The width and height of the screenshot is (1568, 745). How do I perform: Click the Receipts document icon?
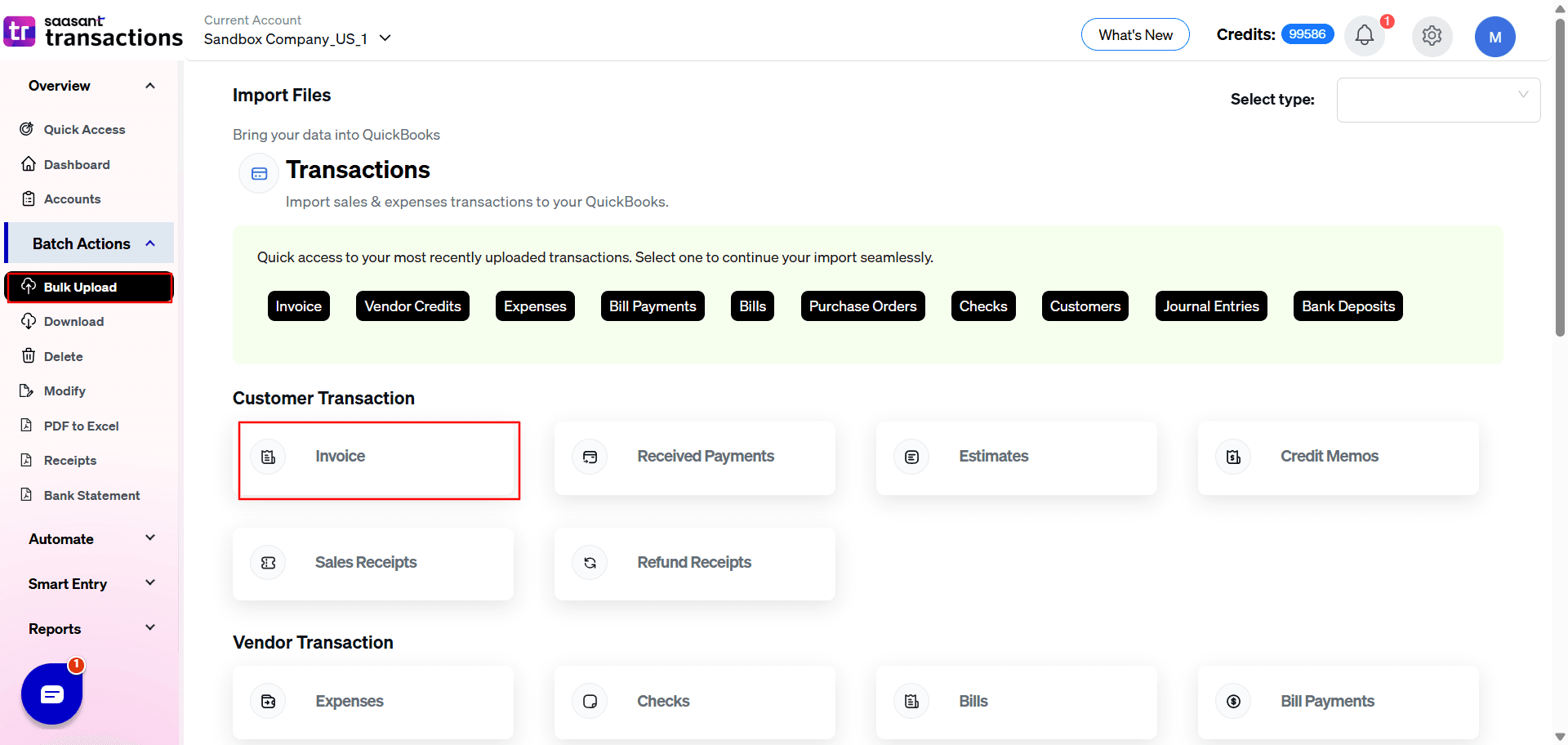click(27, 460)
